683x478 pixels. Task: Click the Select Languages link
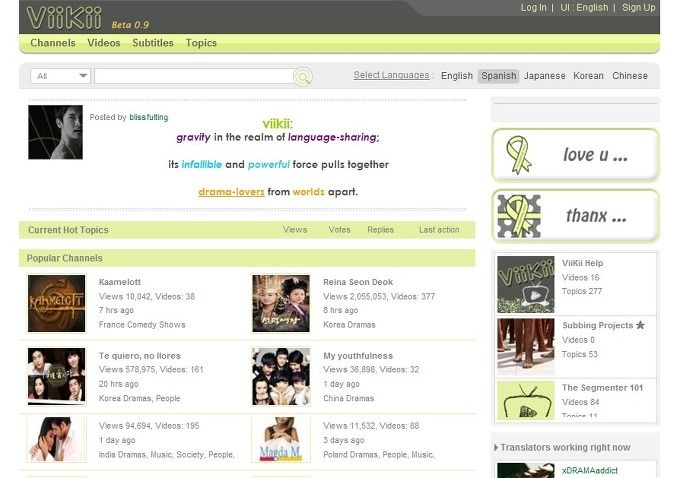tap(391, 75)
